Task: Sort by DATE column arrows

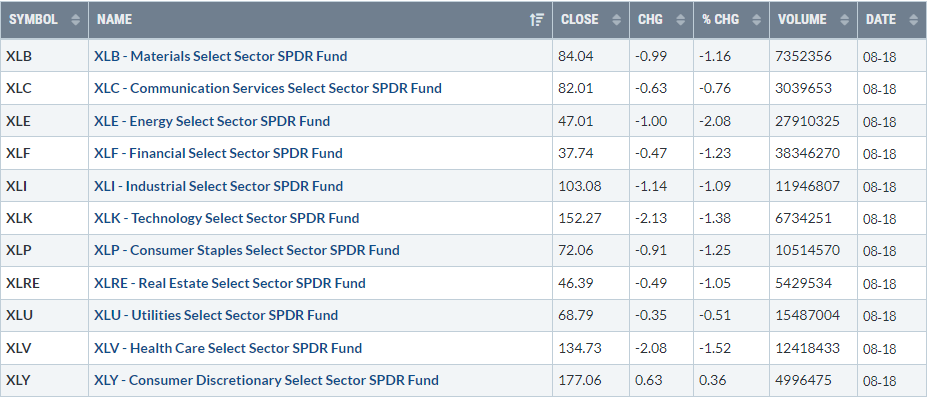Action: (913, 19)
